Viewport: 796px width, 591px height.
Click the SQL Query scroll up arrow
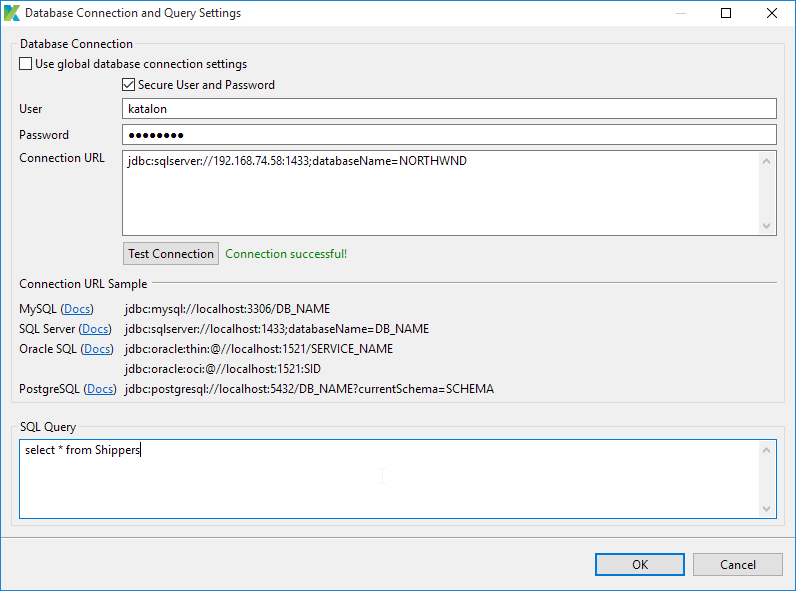point(767,450)
